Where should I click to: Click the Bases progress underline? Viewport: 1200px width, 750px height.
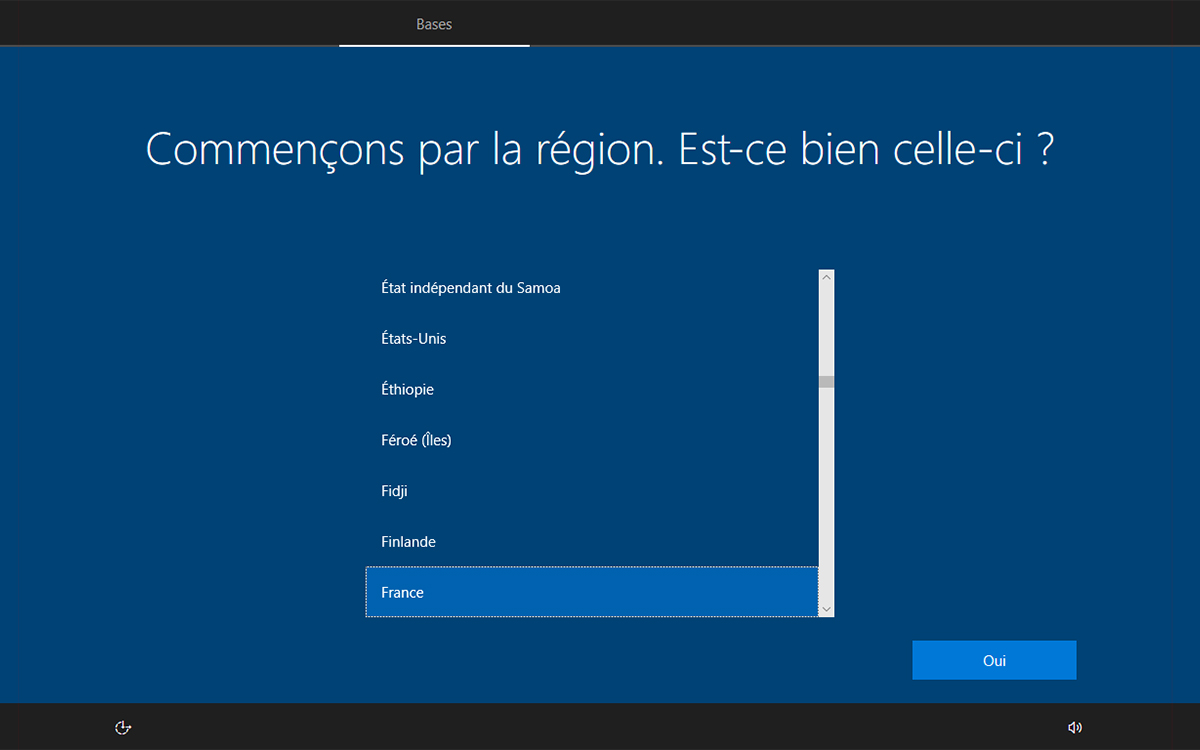434,45
